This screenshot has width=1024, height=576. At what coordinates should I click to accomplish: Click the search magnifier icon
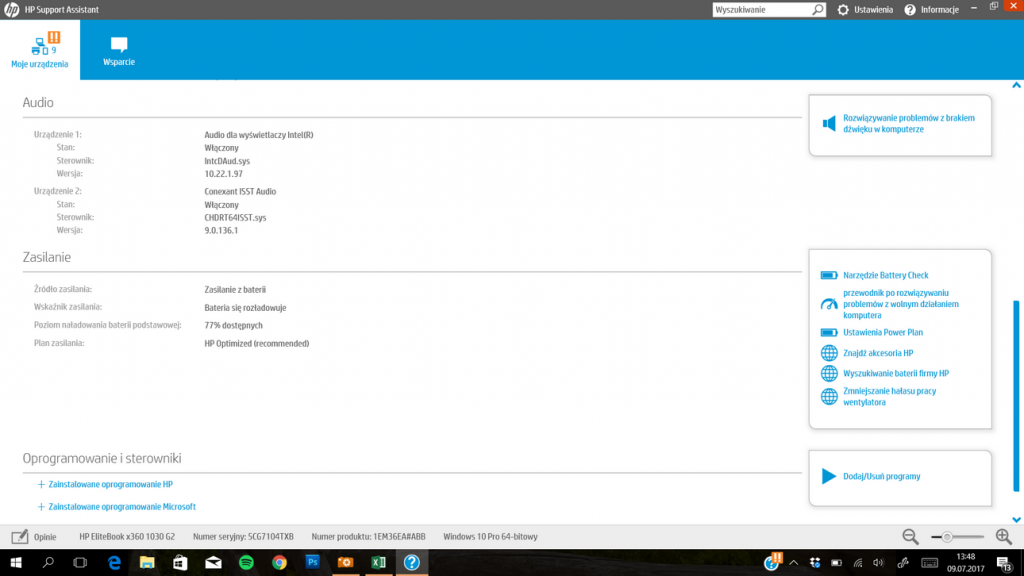coord(818,9)
